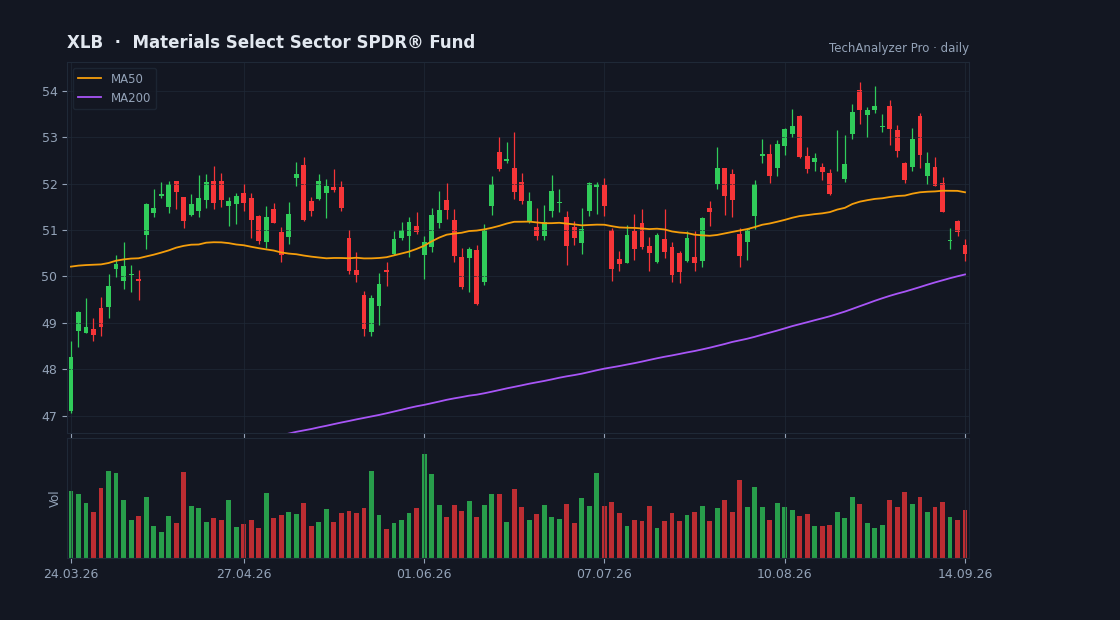Click the MA200 legend entry
Image resolution: width=1120 pixels, height=620 pixels.
coord(114,98)
